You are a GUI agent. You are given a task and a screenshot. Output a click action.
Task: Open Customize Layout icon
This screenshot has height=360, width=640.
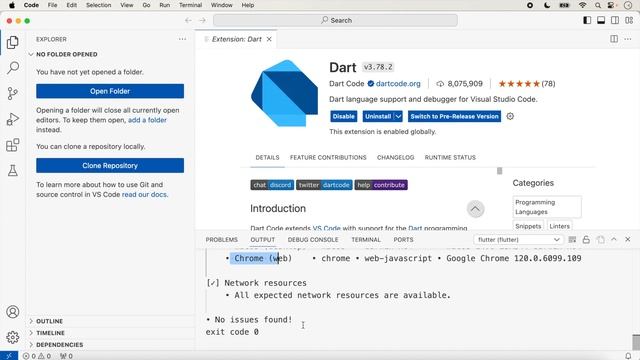point(629,20)
